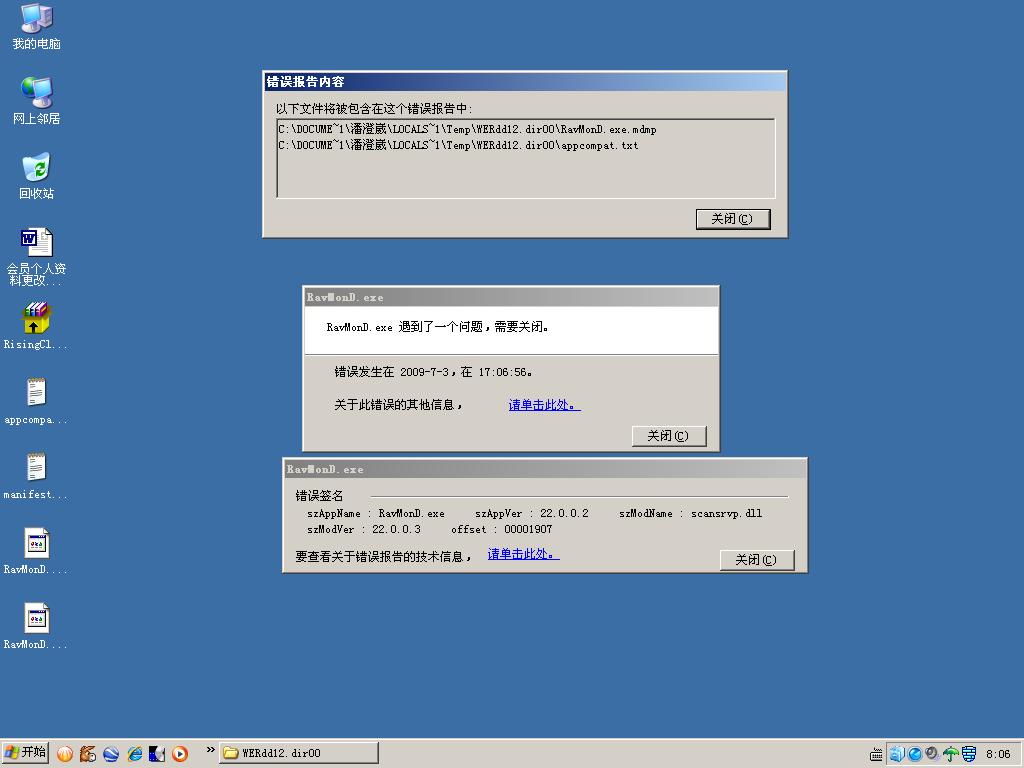Viewport: 1024px width, 768px height.
Task: Open the 回收站 recycle bin icon
Action: tap(36, 176)
